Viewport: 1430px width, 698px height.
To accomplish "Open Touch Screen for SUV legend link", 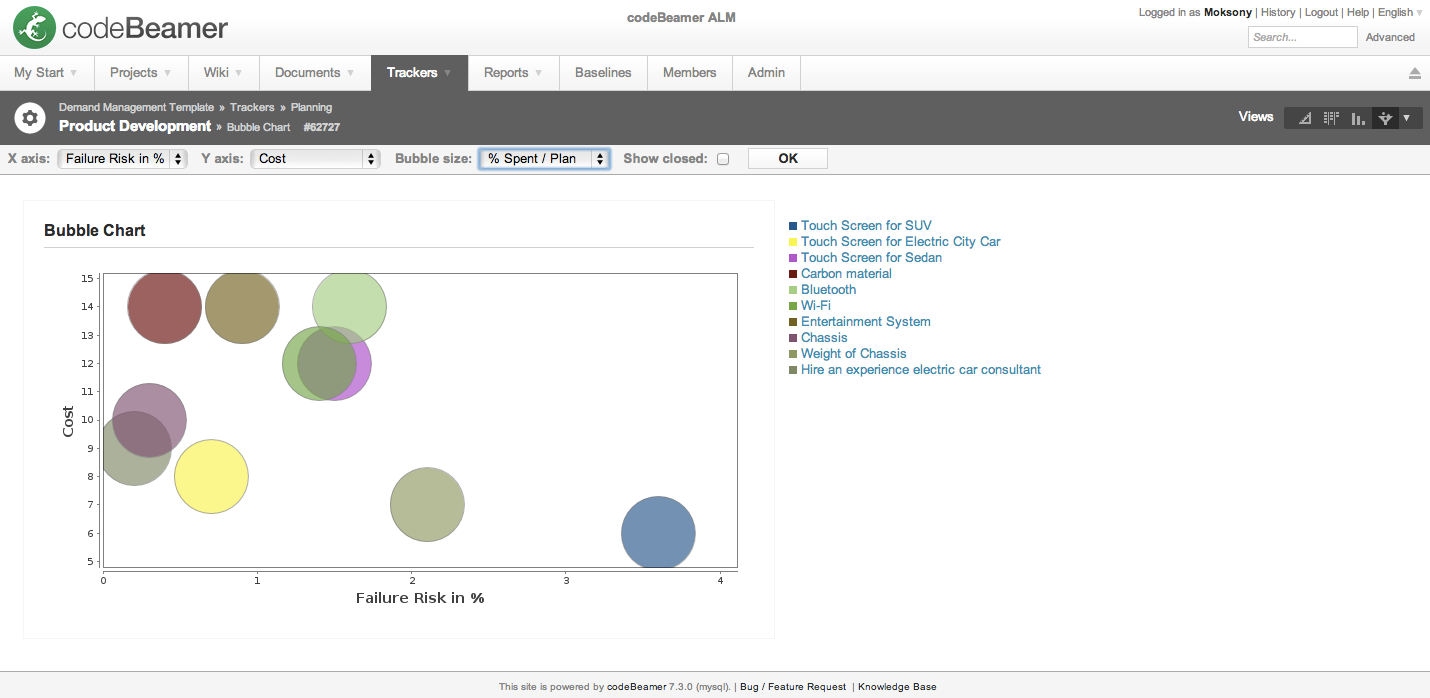I will pyautogui.click(x=866, y=226).
